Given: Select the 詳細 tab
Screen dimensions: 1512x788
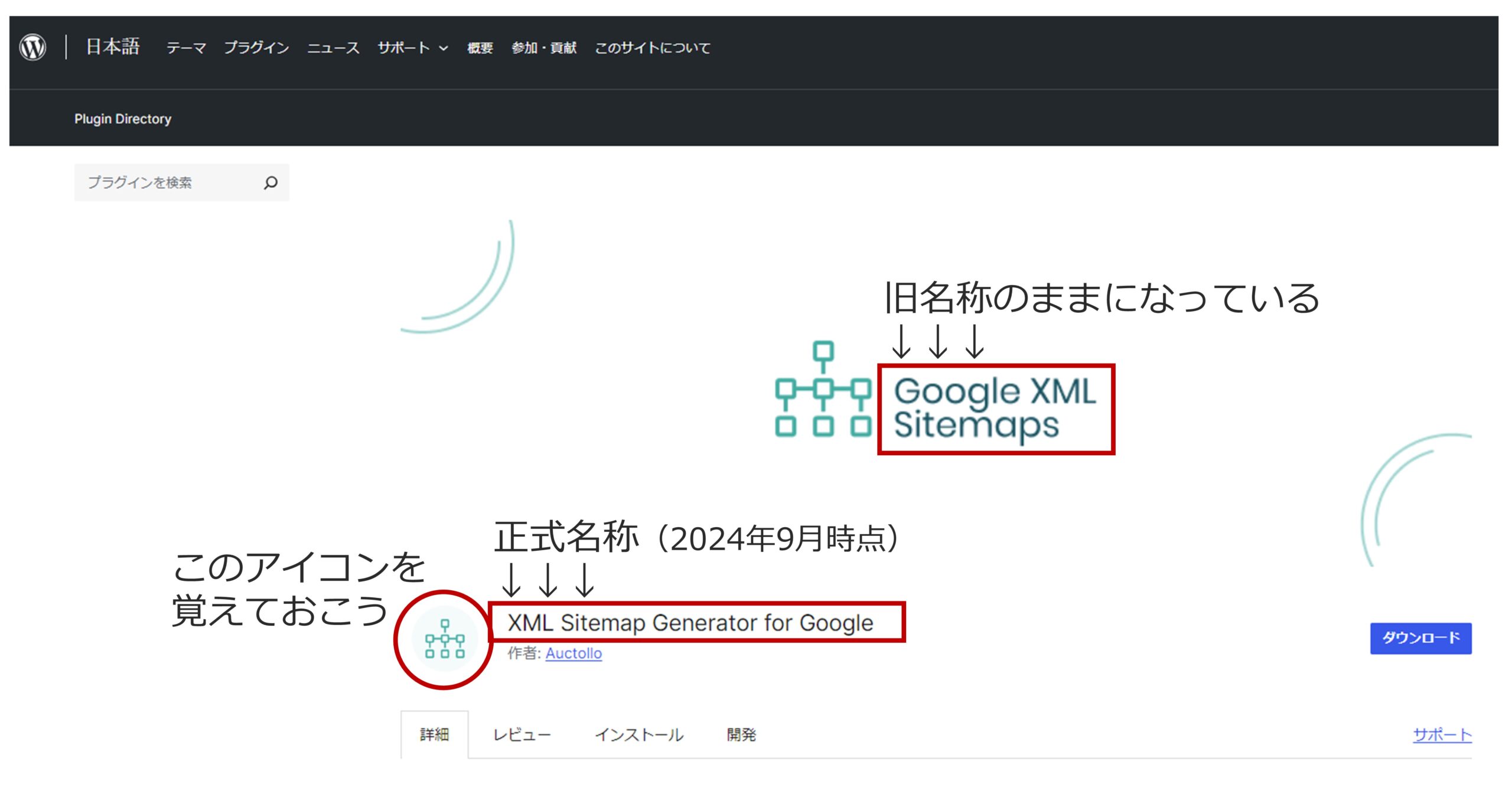Looking at the screenshot, I should (x=435, y=734).
